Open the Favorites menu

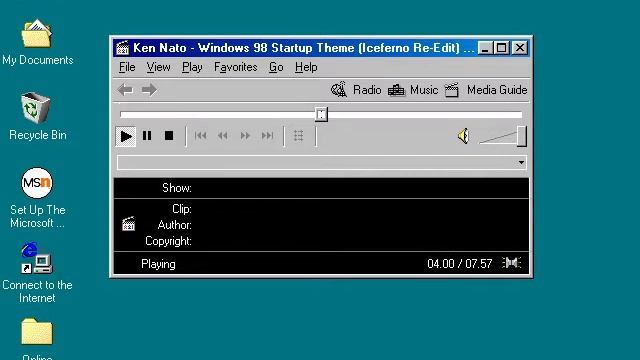[x=236, y=67]
